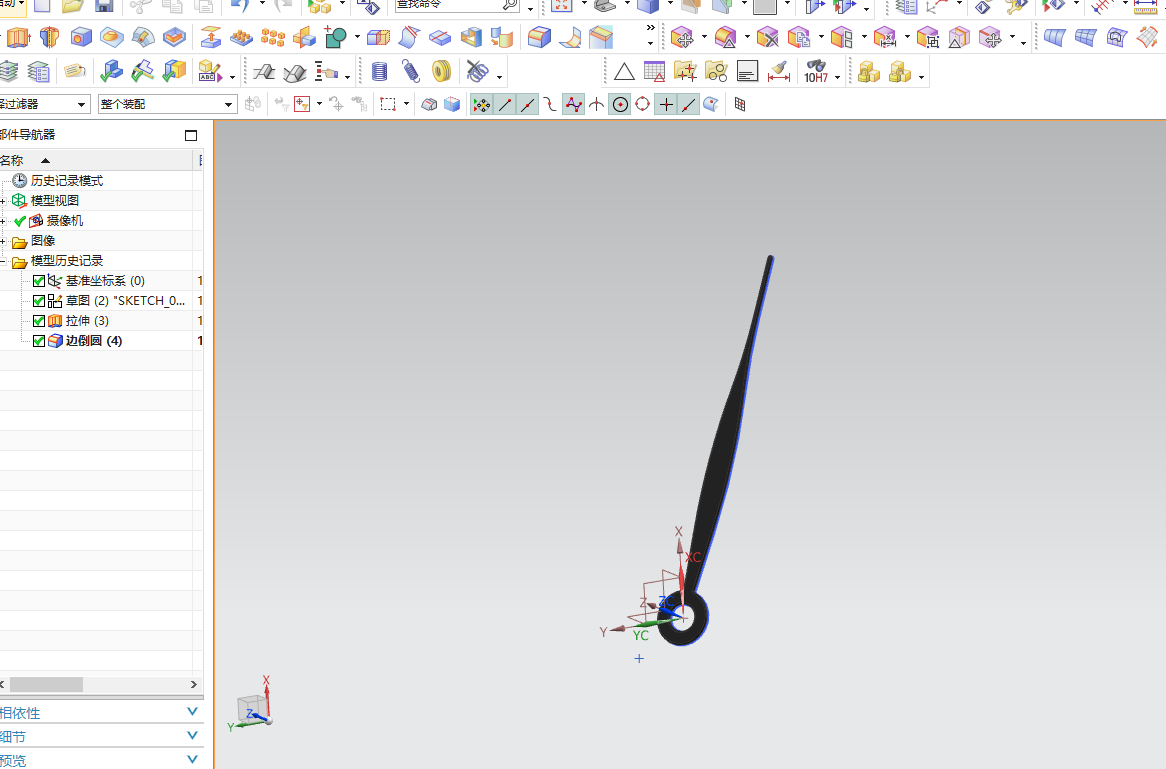Select the rectangle selection icon
Viewport: 1166px width, 769px height.
(388, 105)
